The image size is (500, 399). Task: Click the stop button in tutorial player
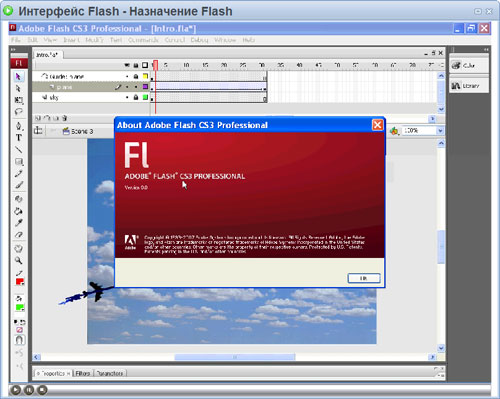42,390
